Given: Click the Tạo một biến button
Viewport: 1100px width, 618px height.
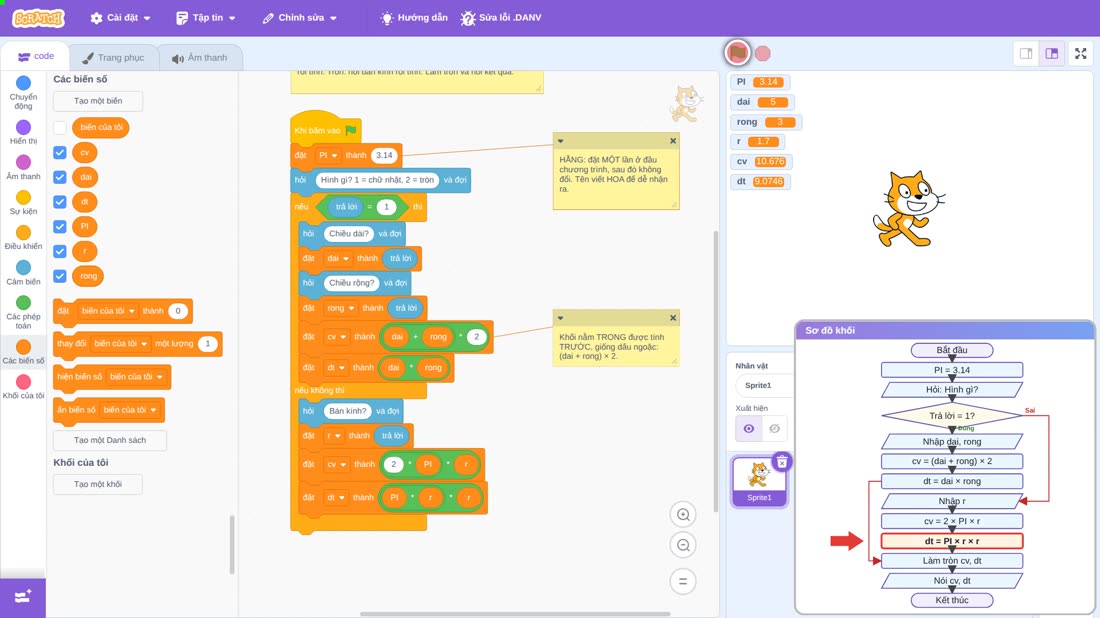Looking at the screenshot, I should tap(98, 101).
